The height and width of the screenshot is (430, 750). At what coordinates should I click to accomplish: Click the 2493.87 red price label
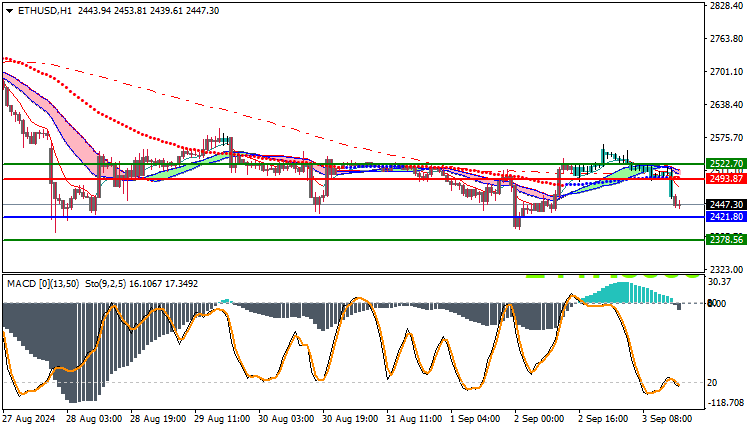click(726, 178)
